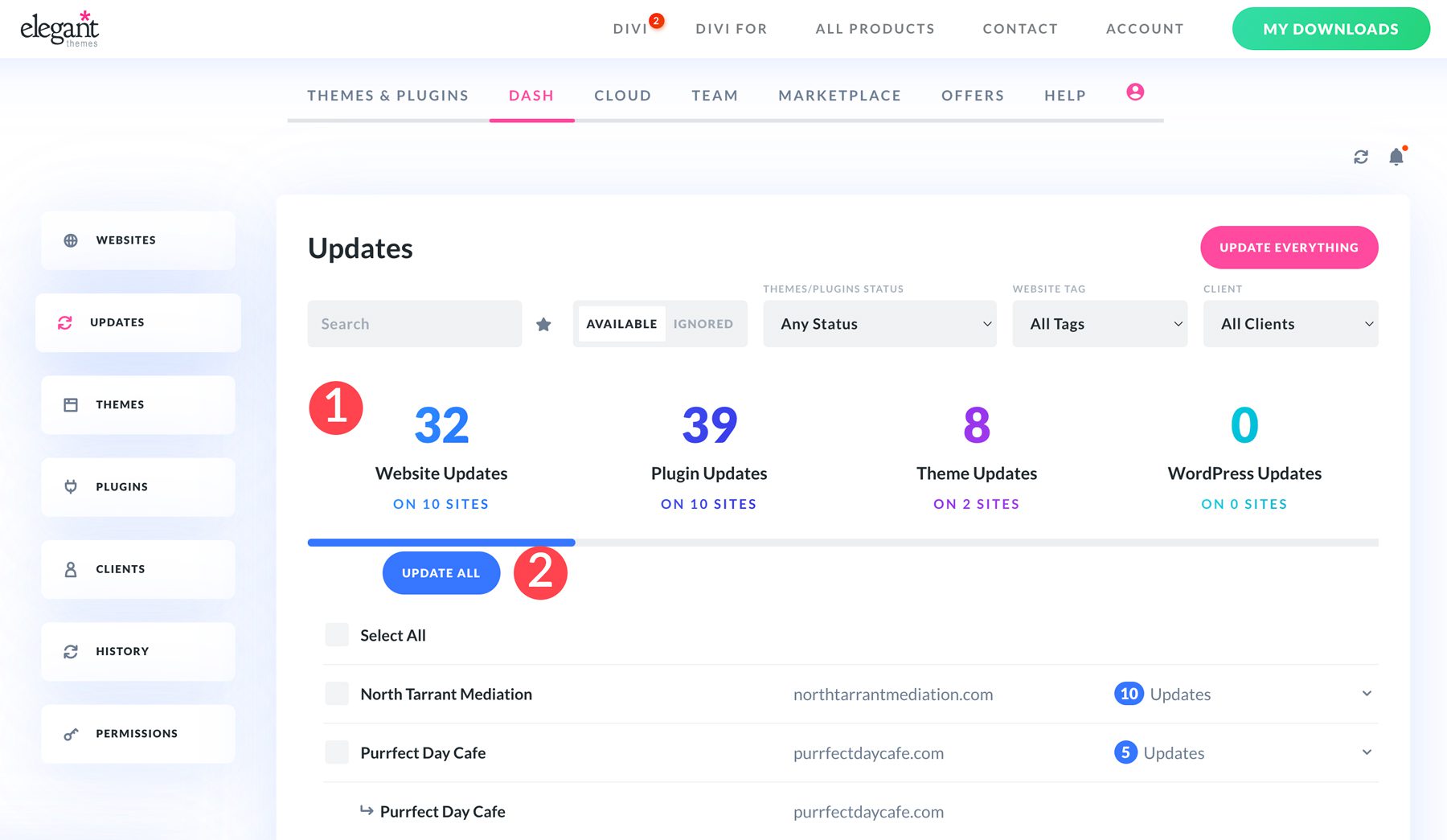Open the pink profile avatar in the navigation
This screenshot has width=1447, height=840.
[x=1135, y=92]
